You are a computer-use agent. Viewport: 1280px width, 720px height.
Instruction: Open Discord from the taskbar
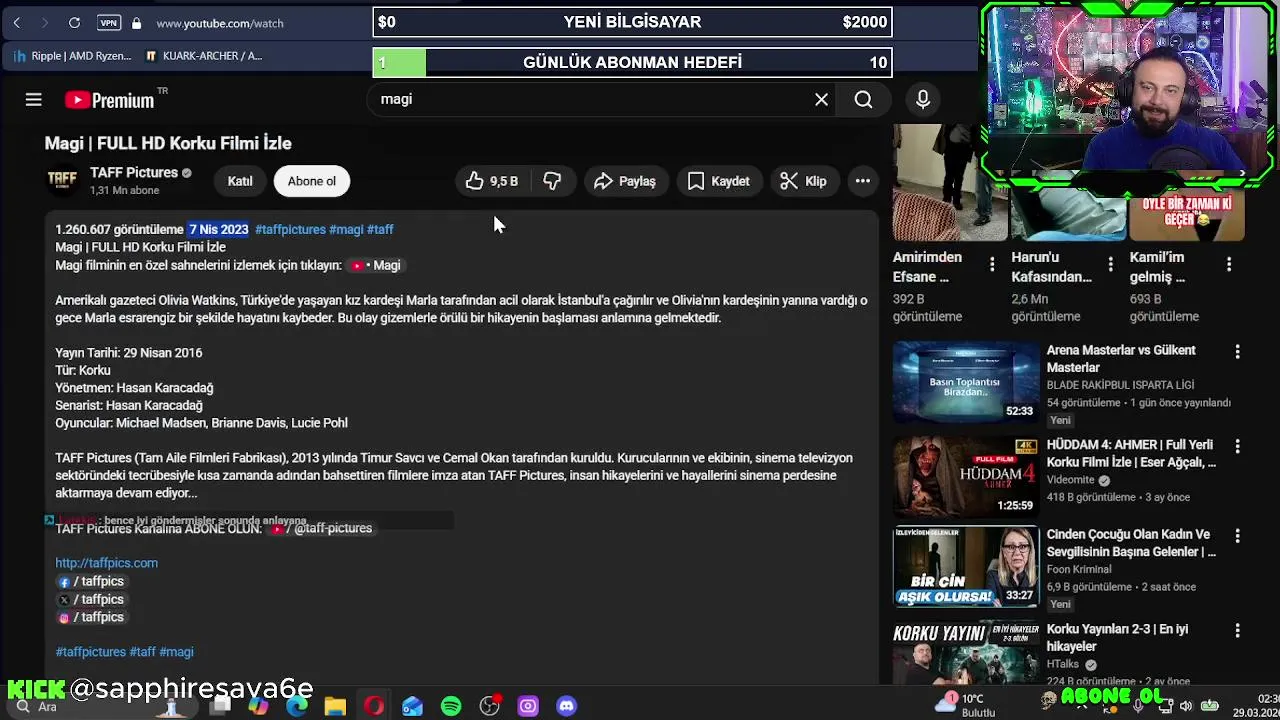[x=566, y=706]
